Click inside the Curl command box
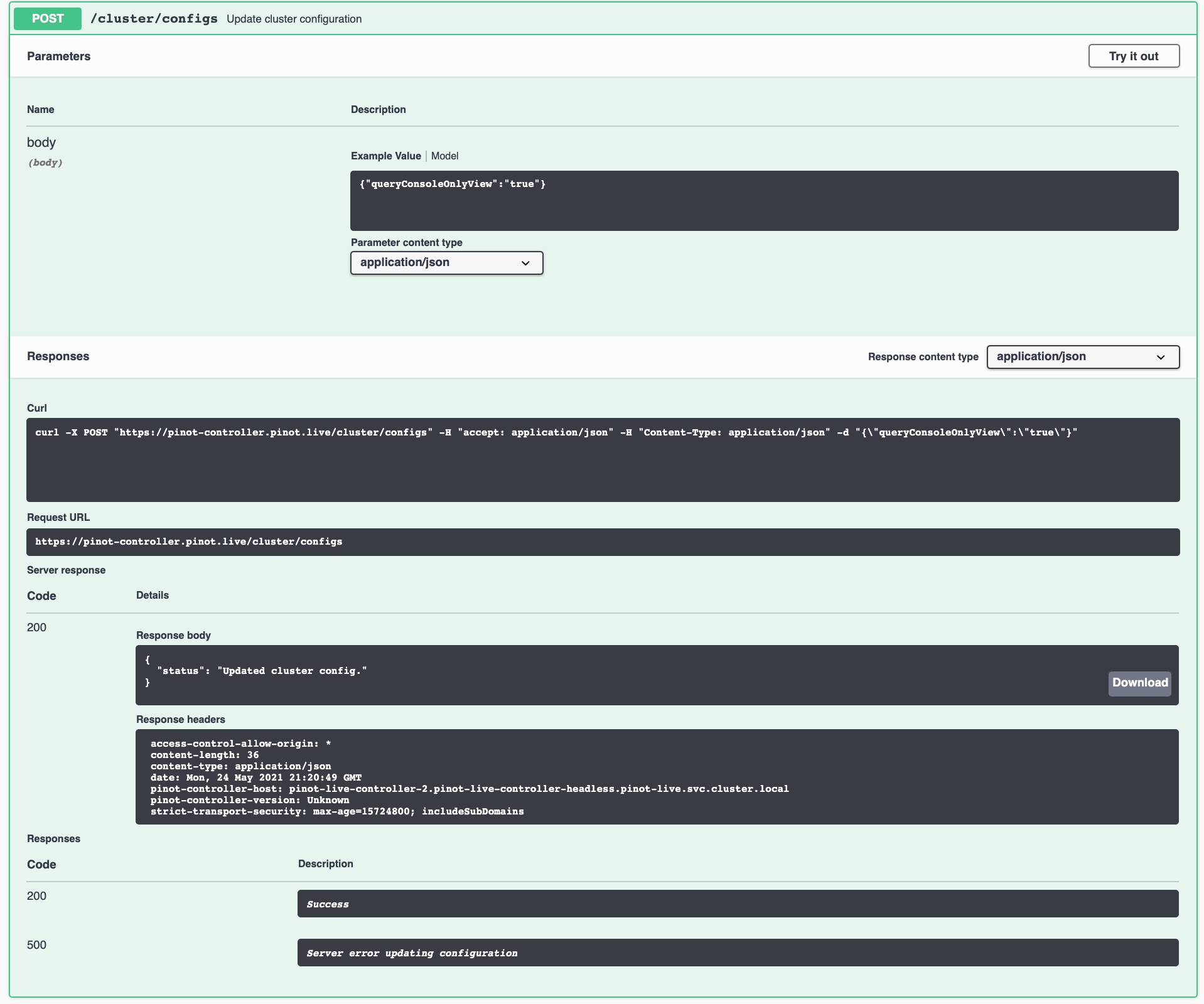The height and width of the screenshot is (1004, 1204). [603, 459]
